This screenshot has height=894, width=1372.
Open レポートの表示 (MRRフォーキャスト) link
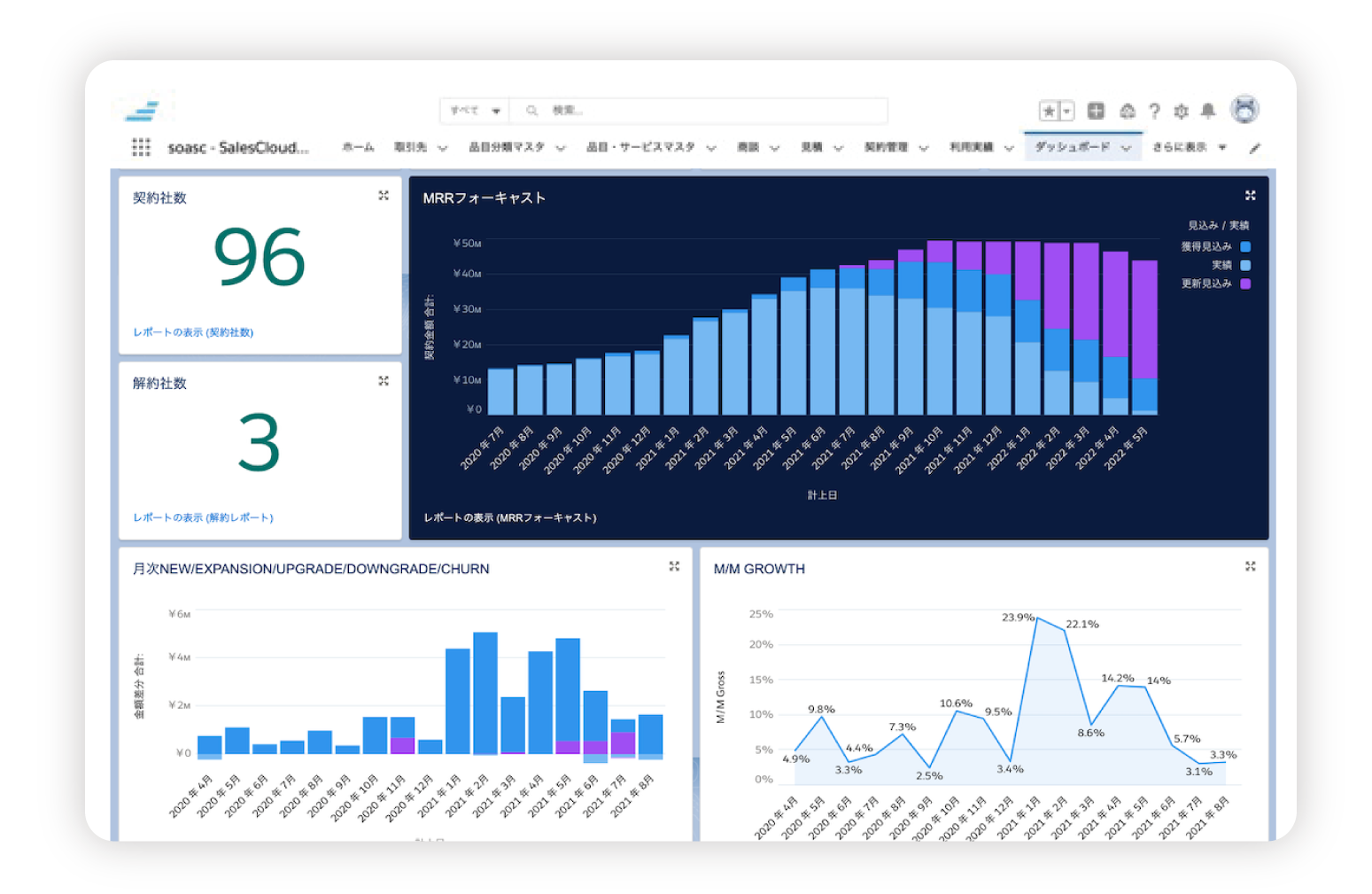(509, 517)
